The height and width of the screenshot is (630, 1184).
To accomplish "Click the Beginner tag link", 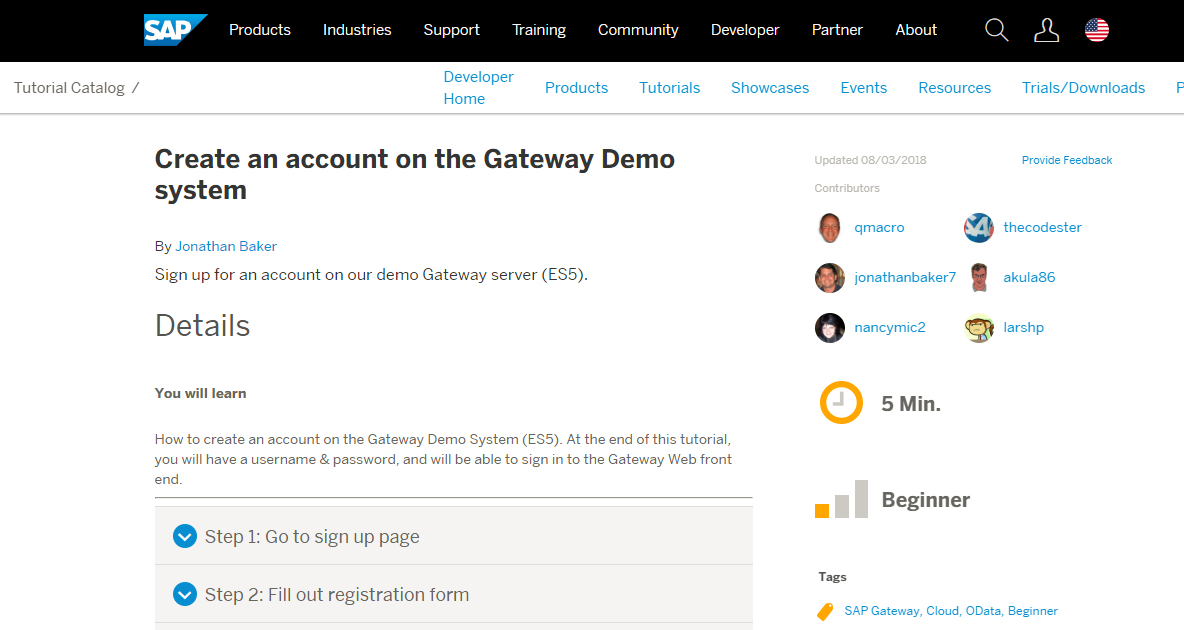I will [1033, 611].
